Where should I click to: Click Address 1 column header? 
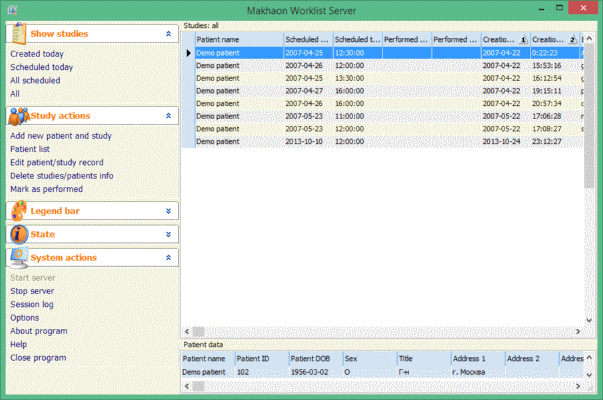[478, 358]
